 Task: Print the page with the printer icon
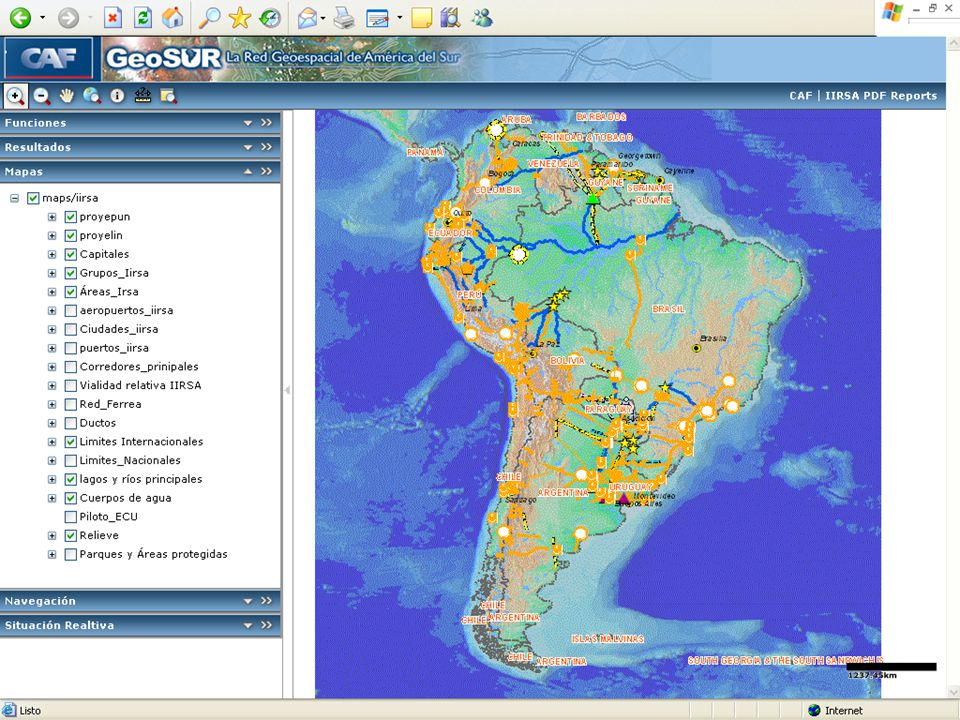(x=344, y=18)
